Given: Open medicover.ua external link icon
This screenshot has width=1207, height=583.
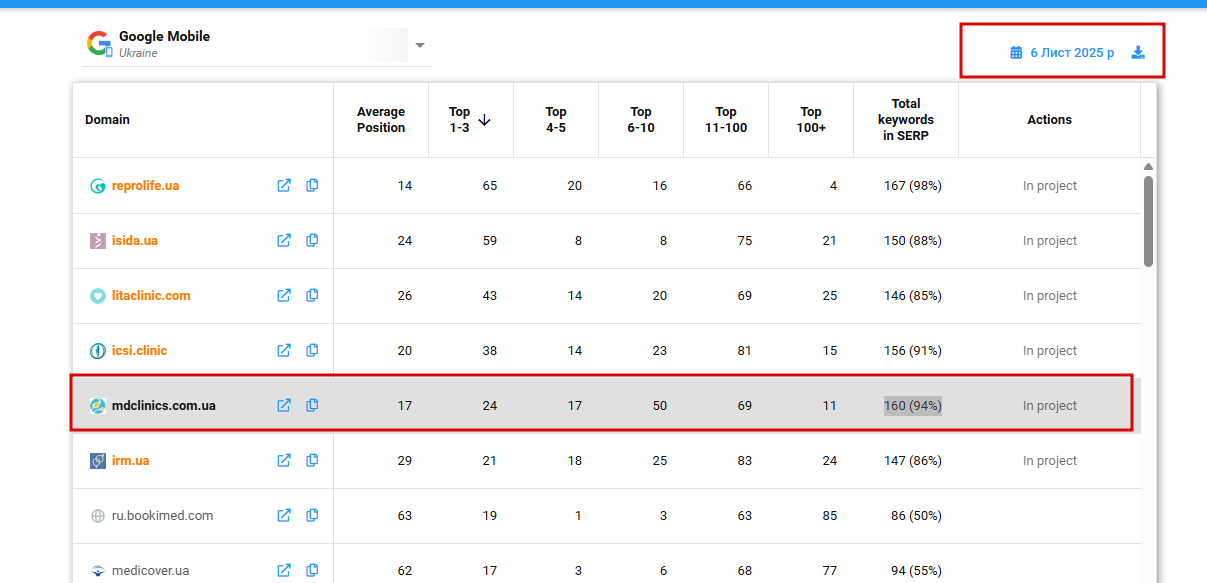Looking at the screenshot, I should point(284,570).
